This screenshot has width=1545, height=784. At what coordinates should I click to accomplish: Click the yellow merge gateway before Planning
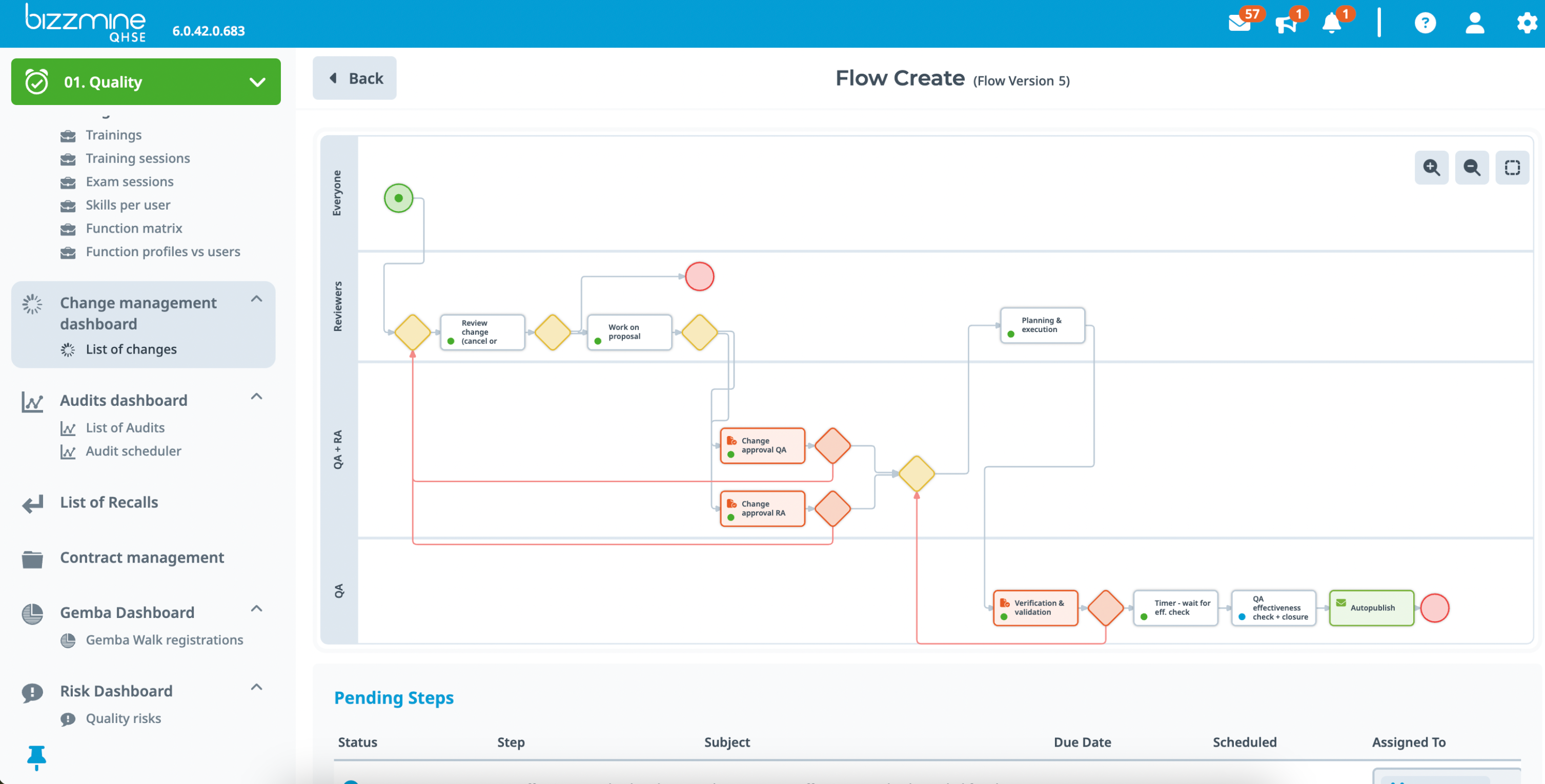point(917,473)
